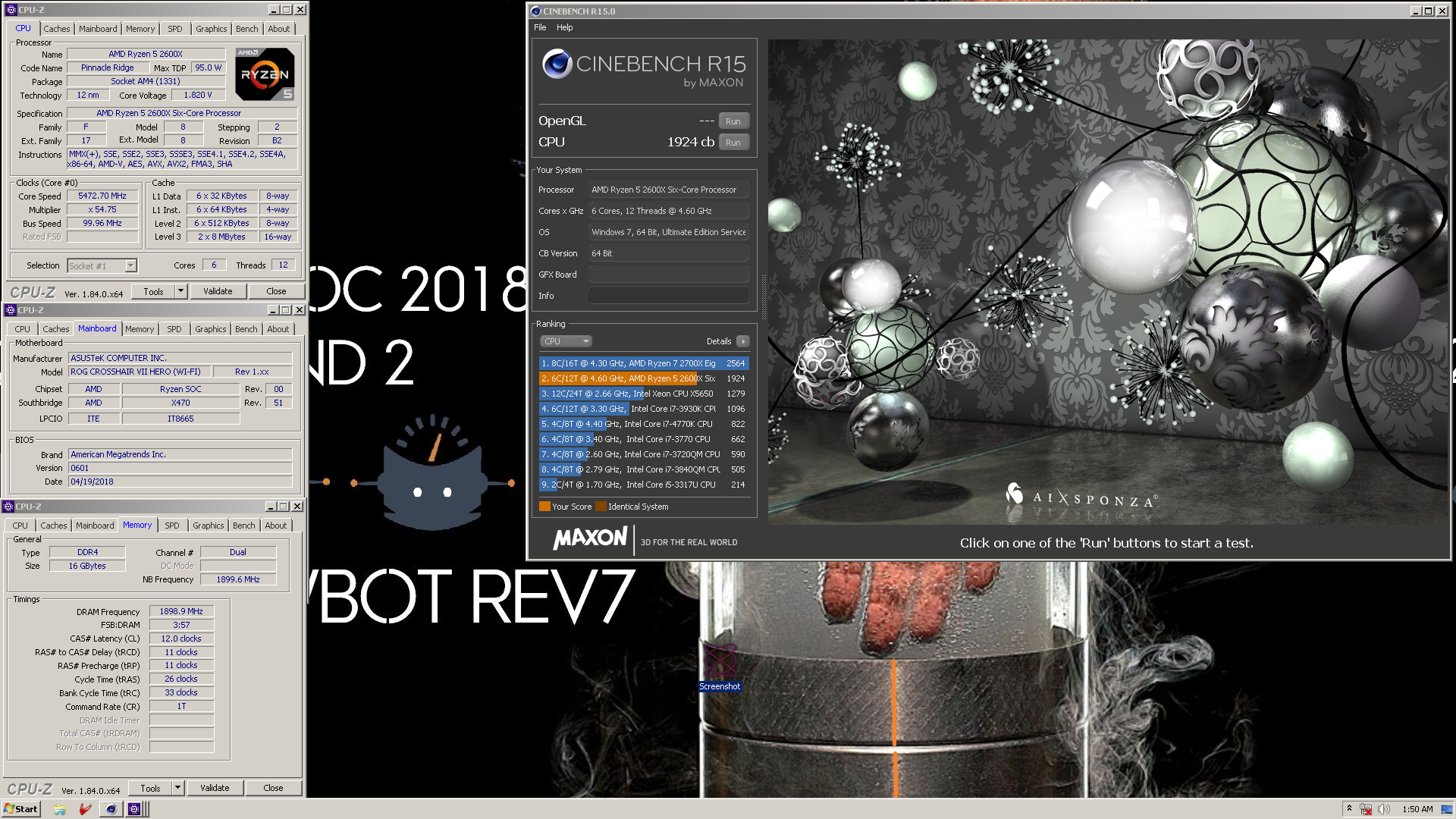This screenshot has height=819, width=1456.
Task: Launch the red checkmark app on taskbar
Action: coord(86,809)
